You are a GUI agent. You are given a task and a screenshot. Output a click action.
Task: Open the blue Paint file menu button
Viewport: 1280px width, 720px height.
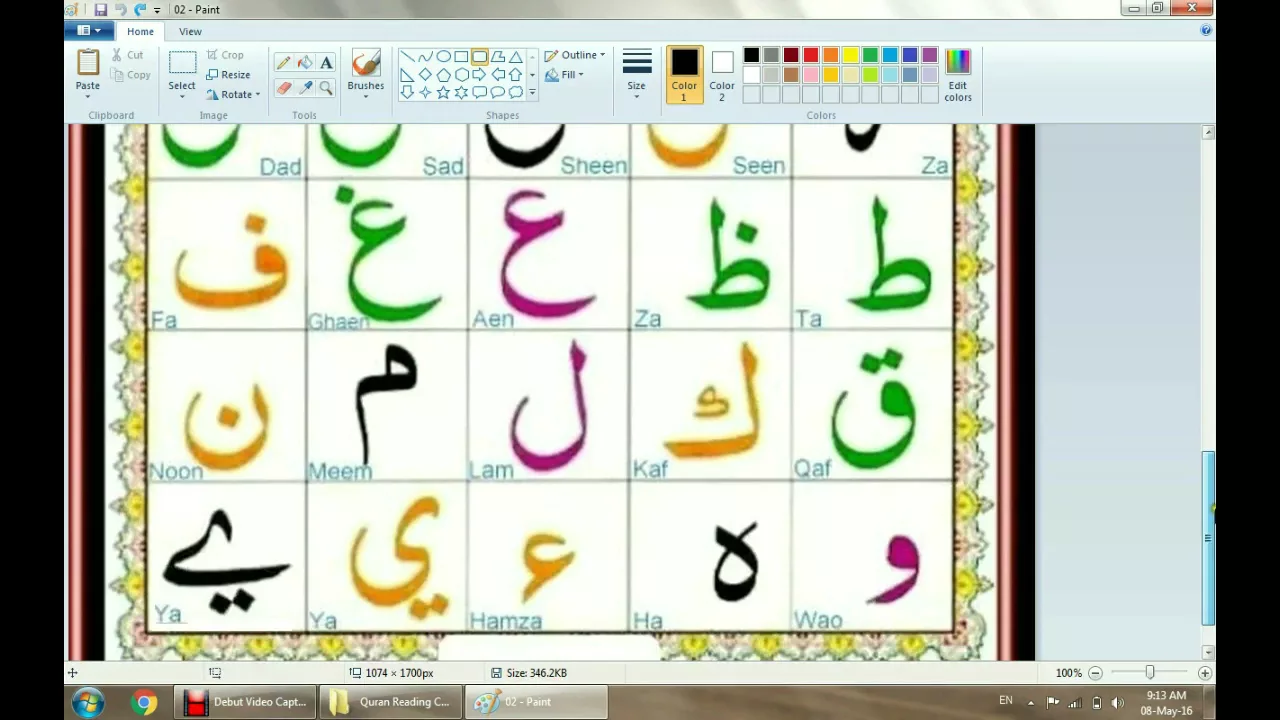pyautogui.click(x=90, y=31)
